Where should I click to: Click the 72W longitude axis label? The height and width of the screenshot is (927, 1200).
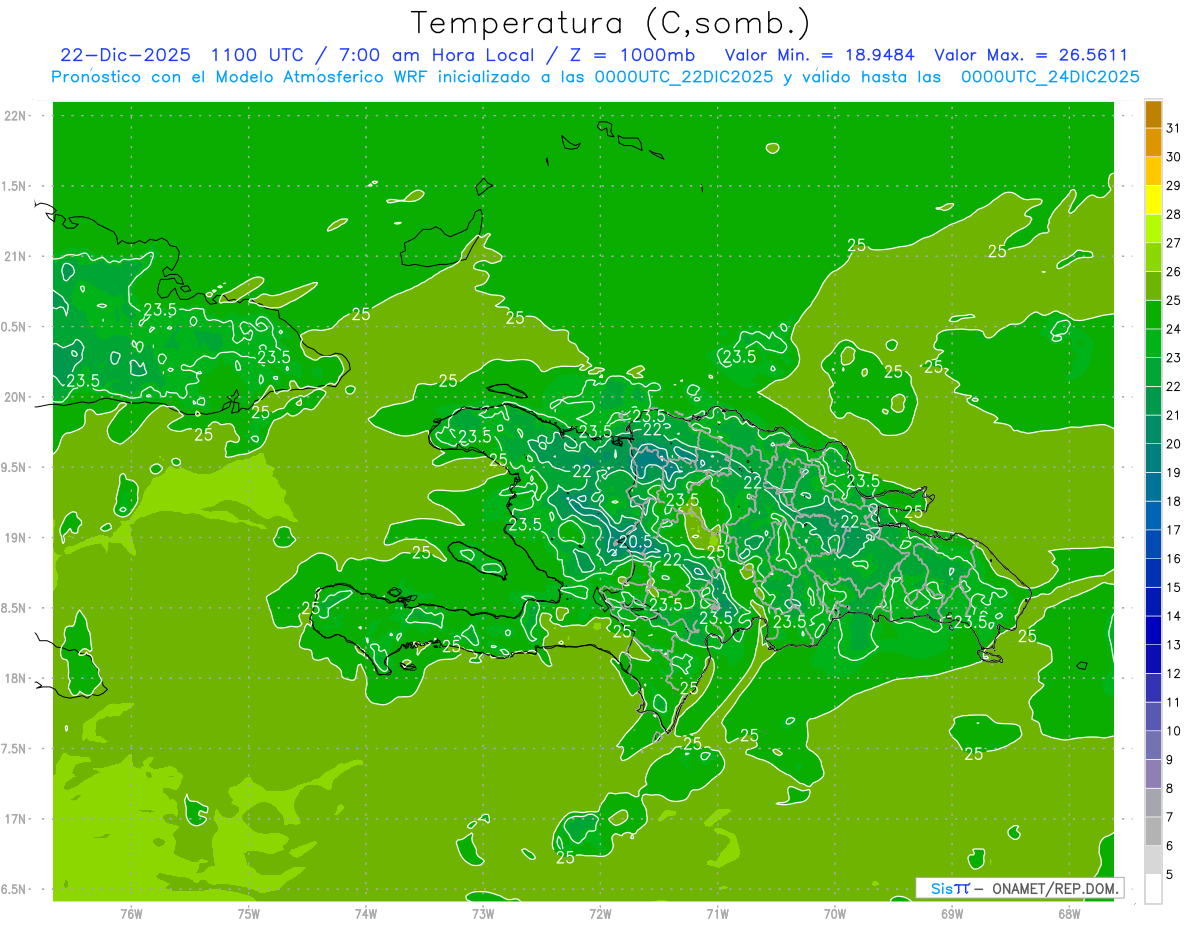600,913
